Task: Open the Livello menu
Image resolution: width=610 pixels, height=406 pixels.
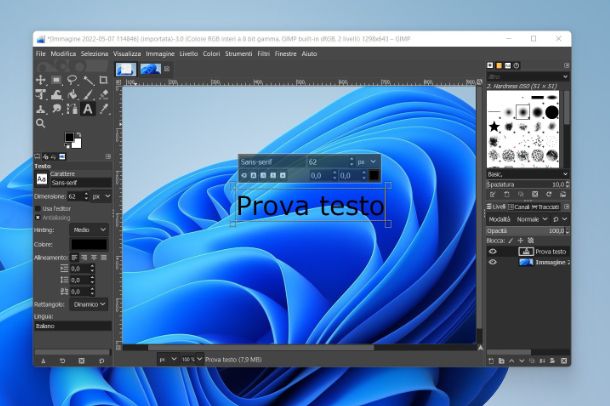Action: pyautogui.click(x=189, y=54)
